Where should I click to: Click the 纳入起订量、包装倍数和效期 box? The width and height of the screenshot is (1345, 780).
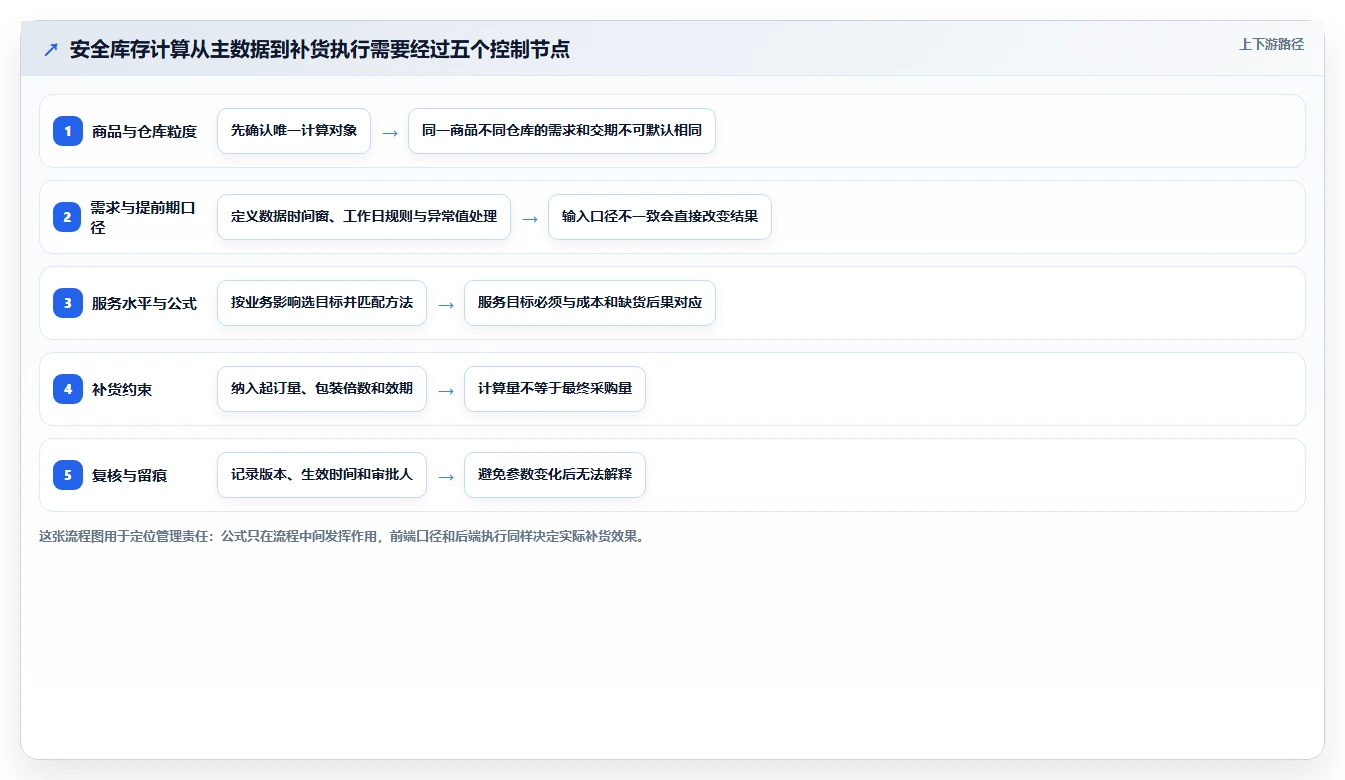[322, 389]
